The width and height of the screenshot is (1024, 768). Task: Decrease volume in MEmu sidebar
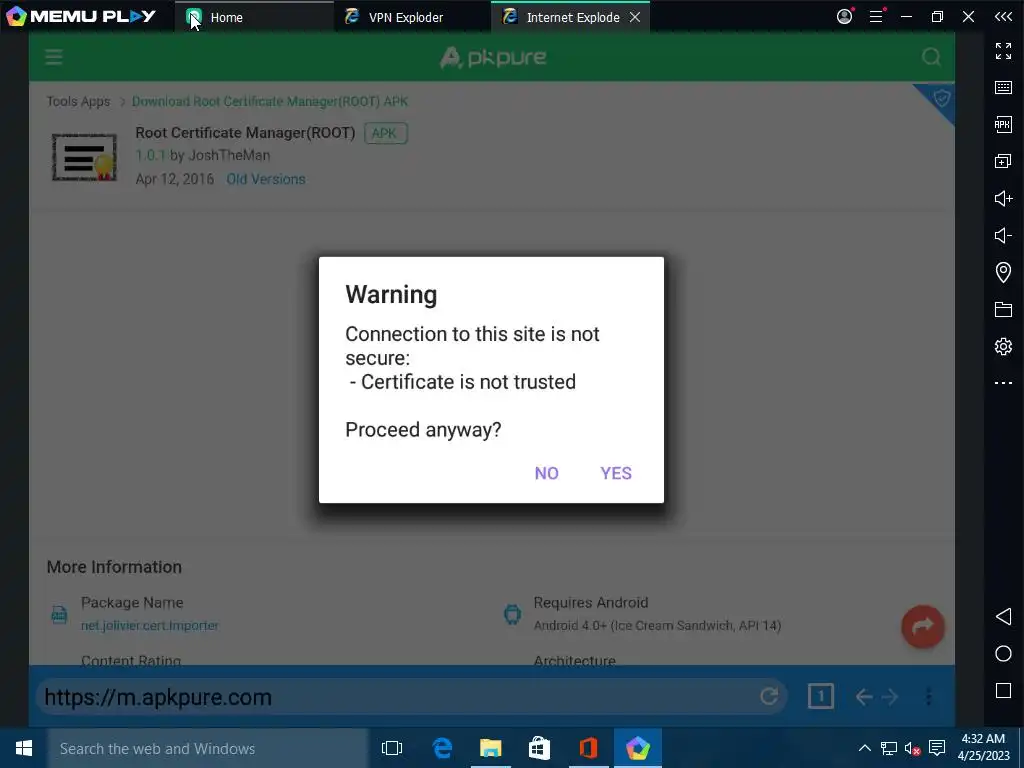(x=1003, y=235)
